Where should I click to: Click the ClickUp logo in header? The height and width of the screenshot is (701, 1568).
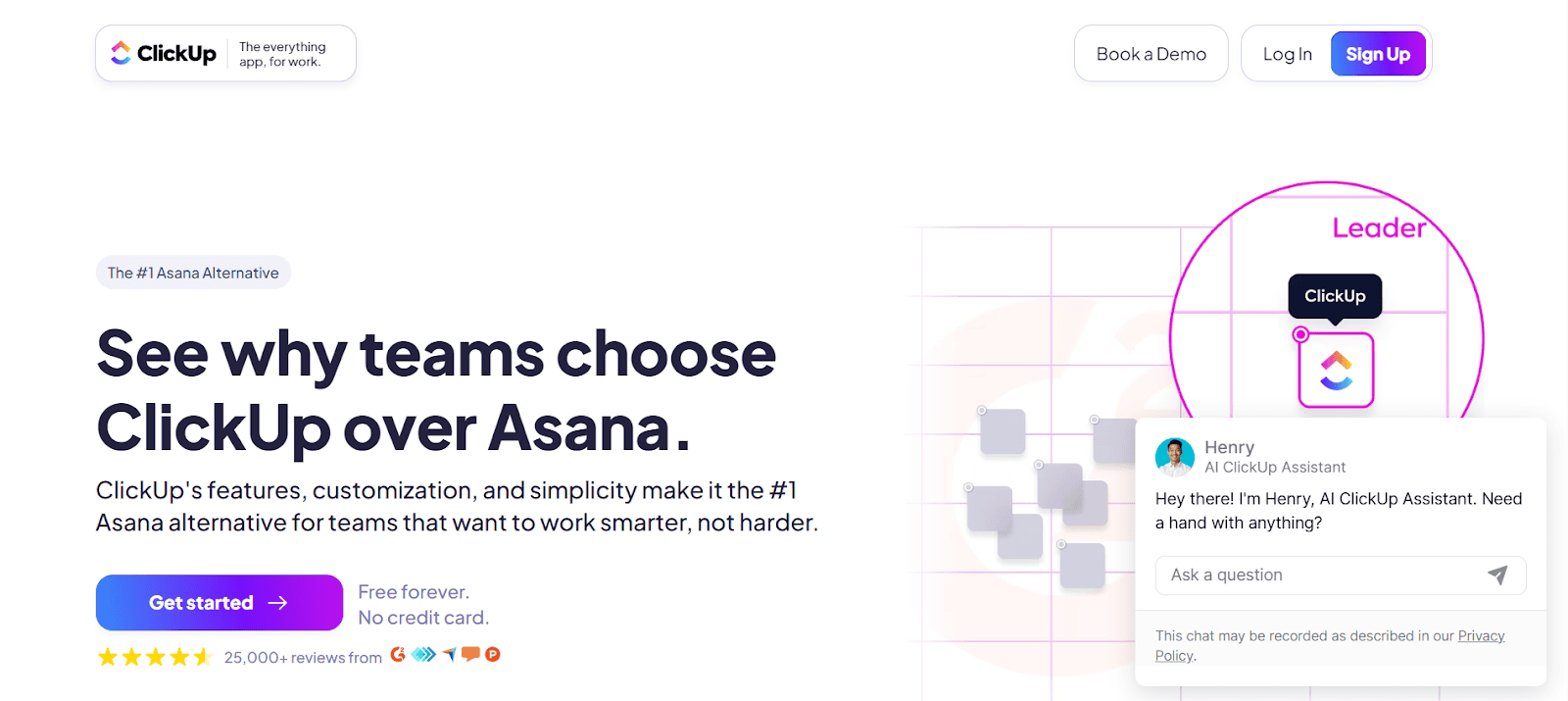point(164,54)
